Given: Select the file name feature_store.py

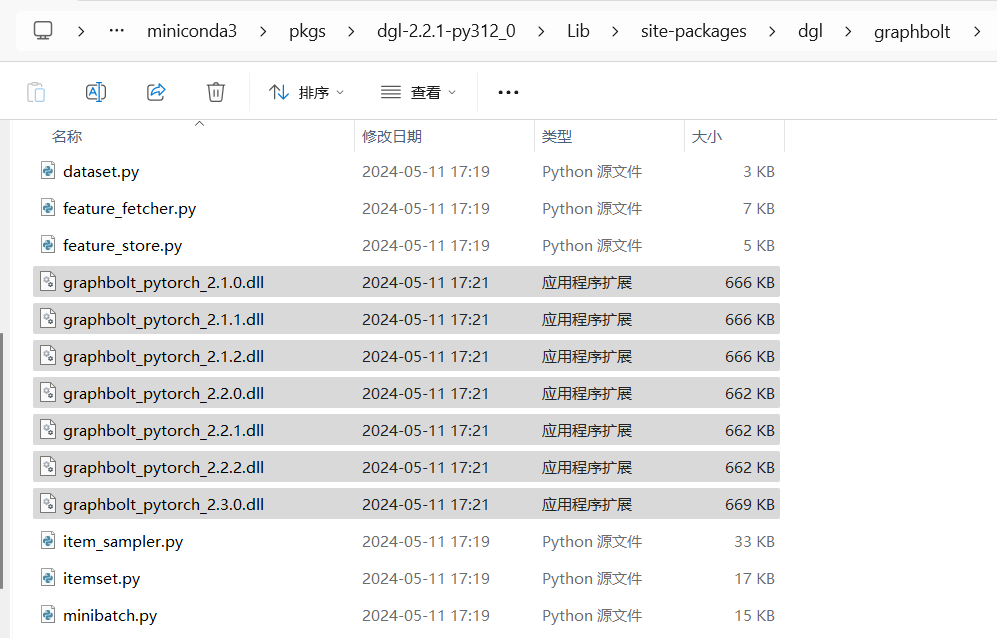Looking at the screenshot, I should coord(123,246).
